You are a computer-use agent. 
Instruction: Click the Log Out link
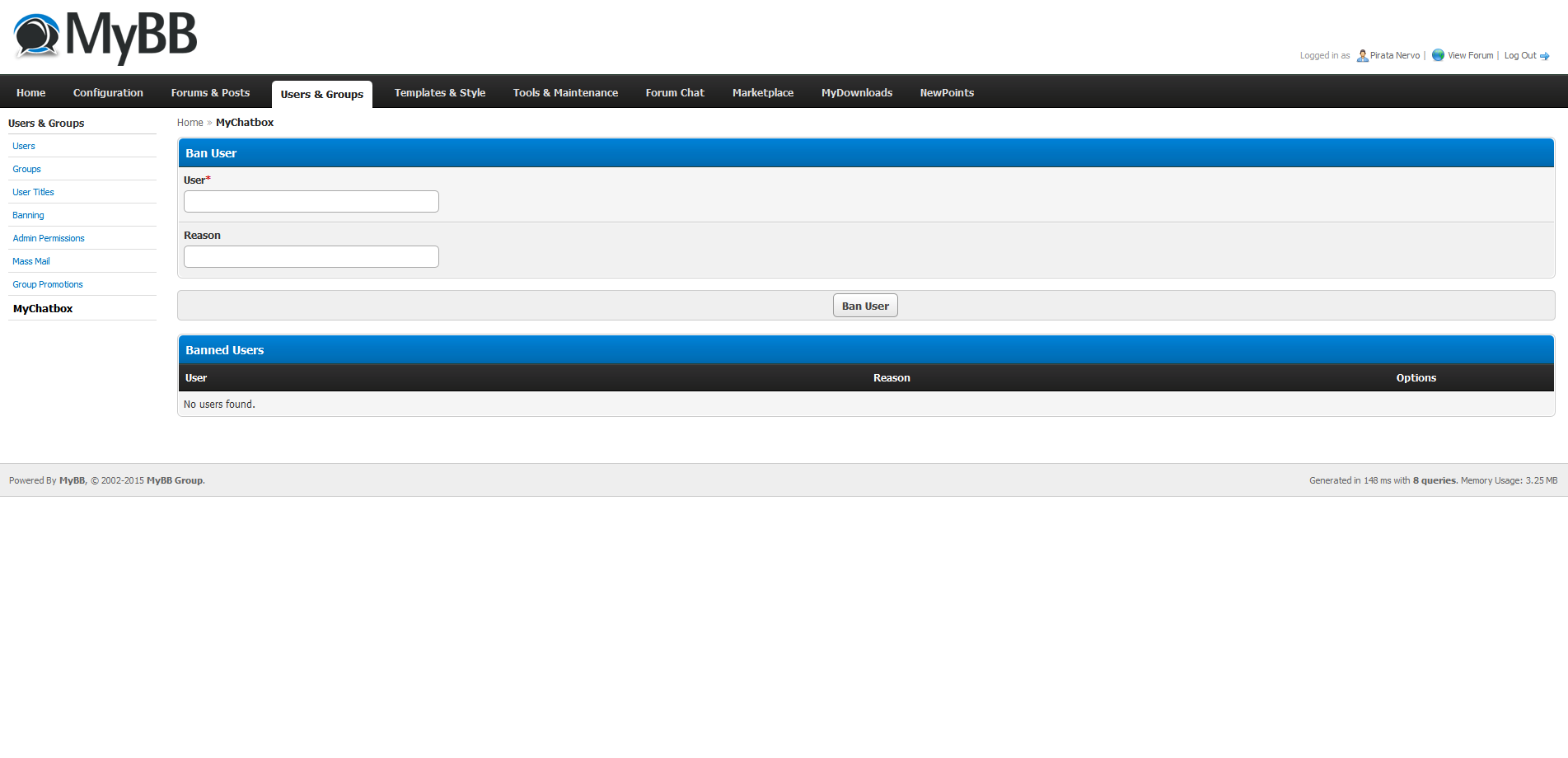pos(1520,55)
